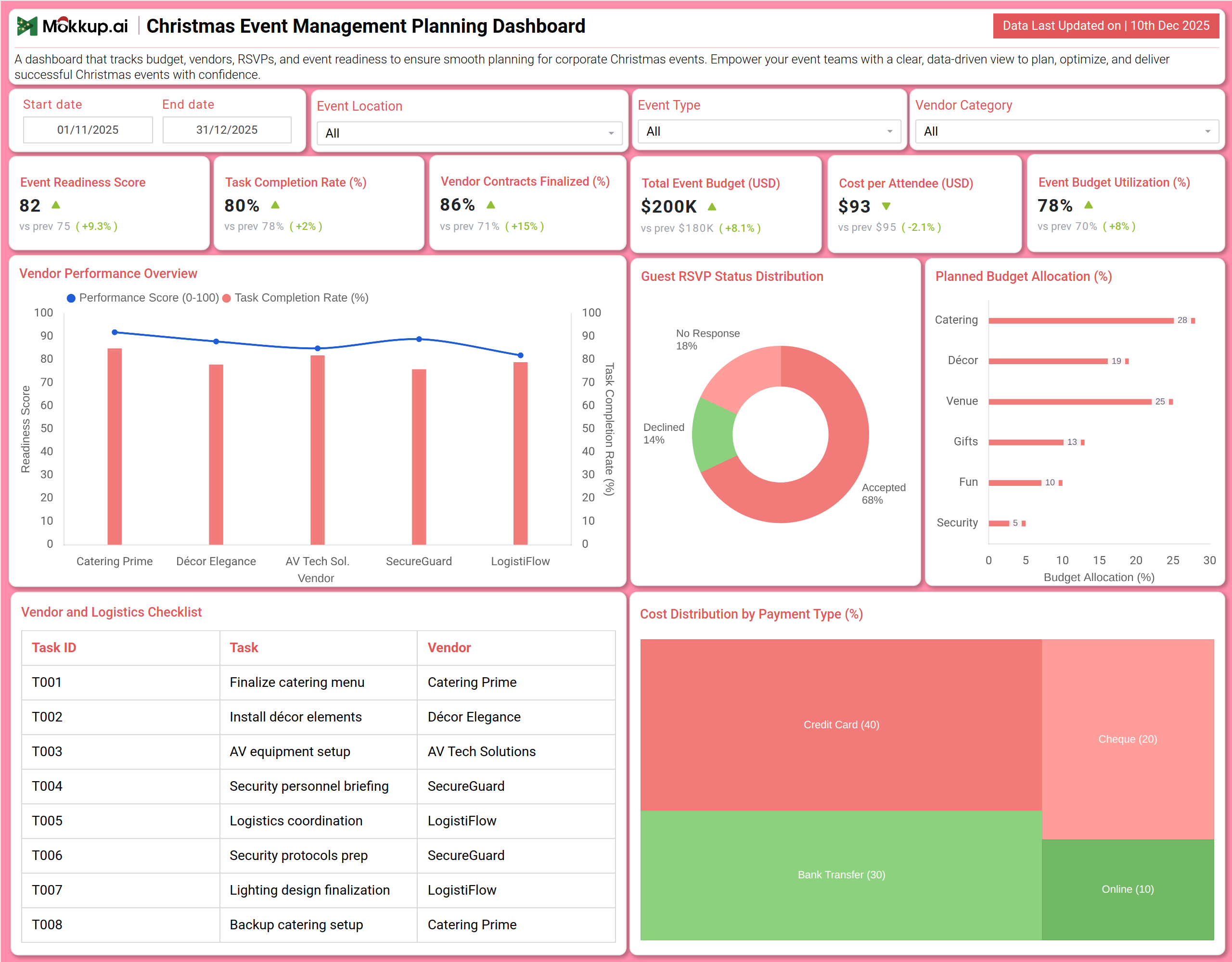This screenshot has height=962, width=1232.
Task: Click the Data Last Updated badge
Action: click(1105, 26)
